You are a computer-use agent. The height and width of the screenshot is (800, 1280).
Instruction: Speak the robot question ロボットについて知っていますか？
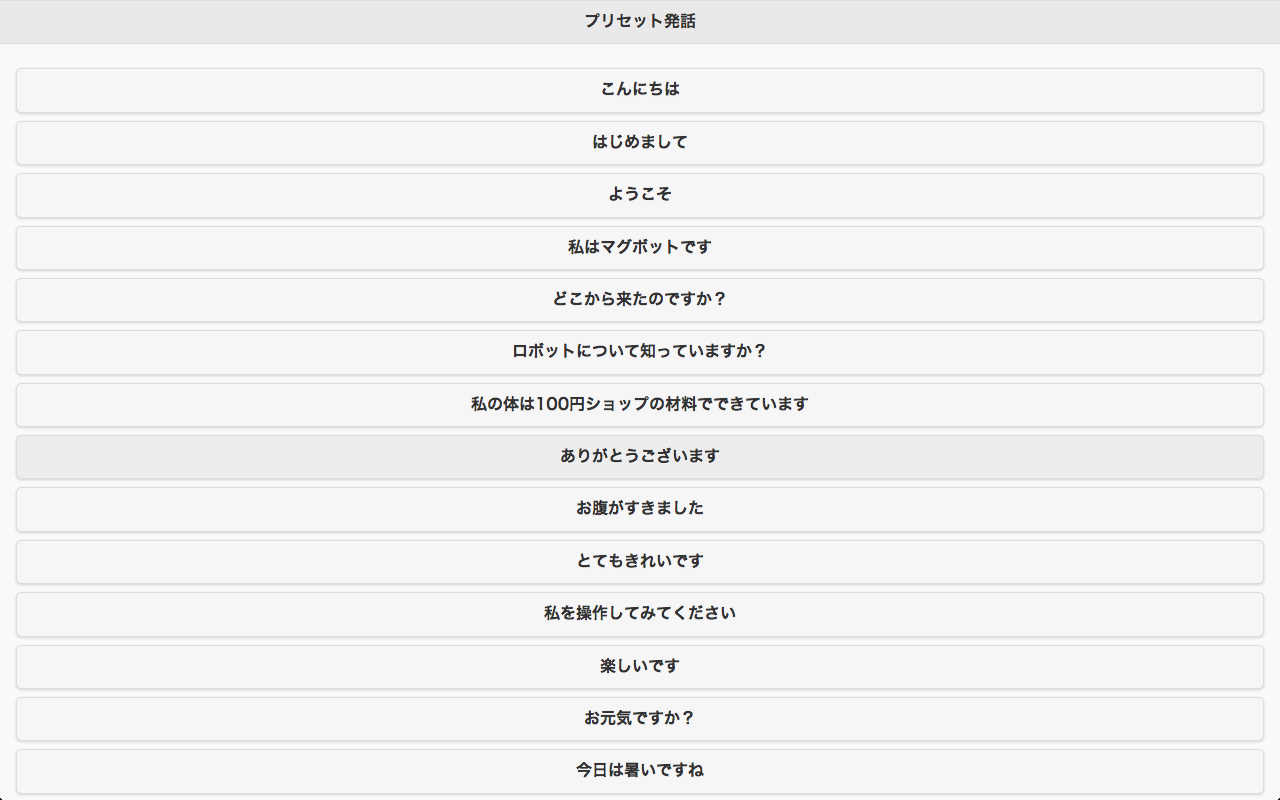click(640, 352)
